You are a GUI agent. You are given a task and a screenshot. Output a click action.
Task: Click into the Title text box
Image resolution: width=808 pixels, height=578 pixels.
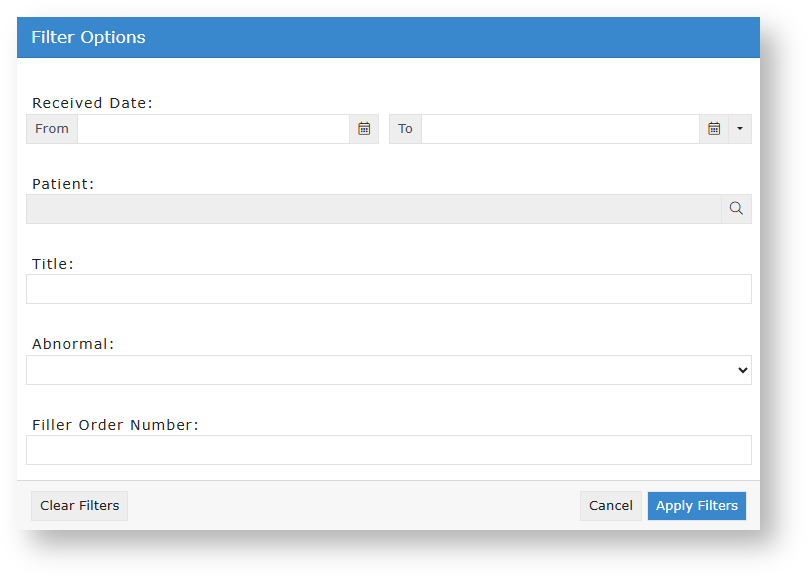coord(388,289)
